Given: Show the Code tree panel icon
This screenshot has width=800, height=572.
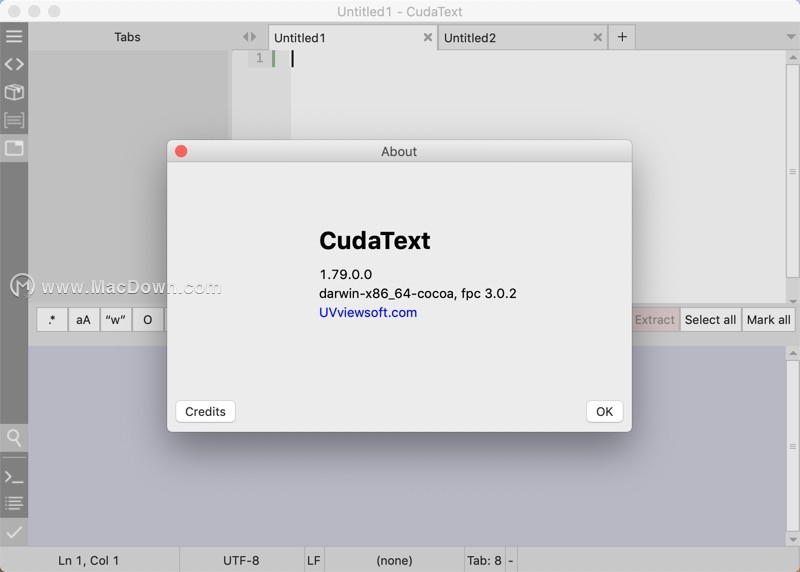Looking at the screenshot, I should click(14, 64).
